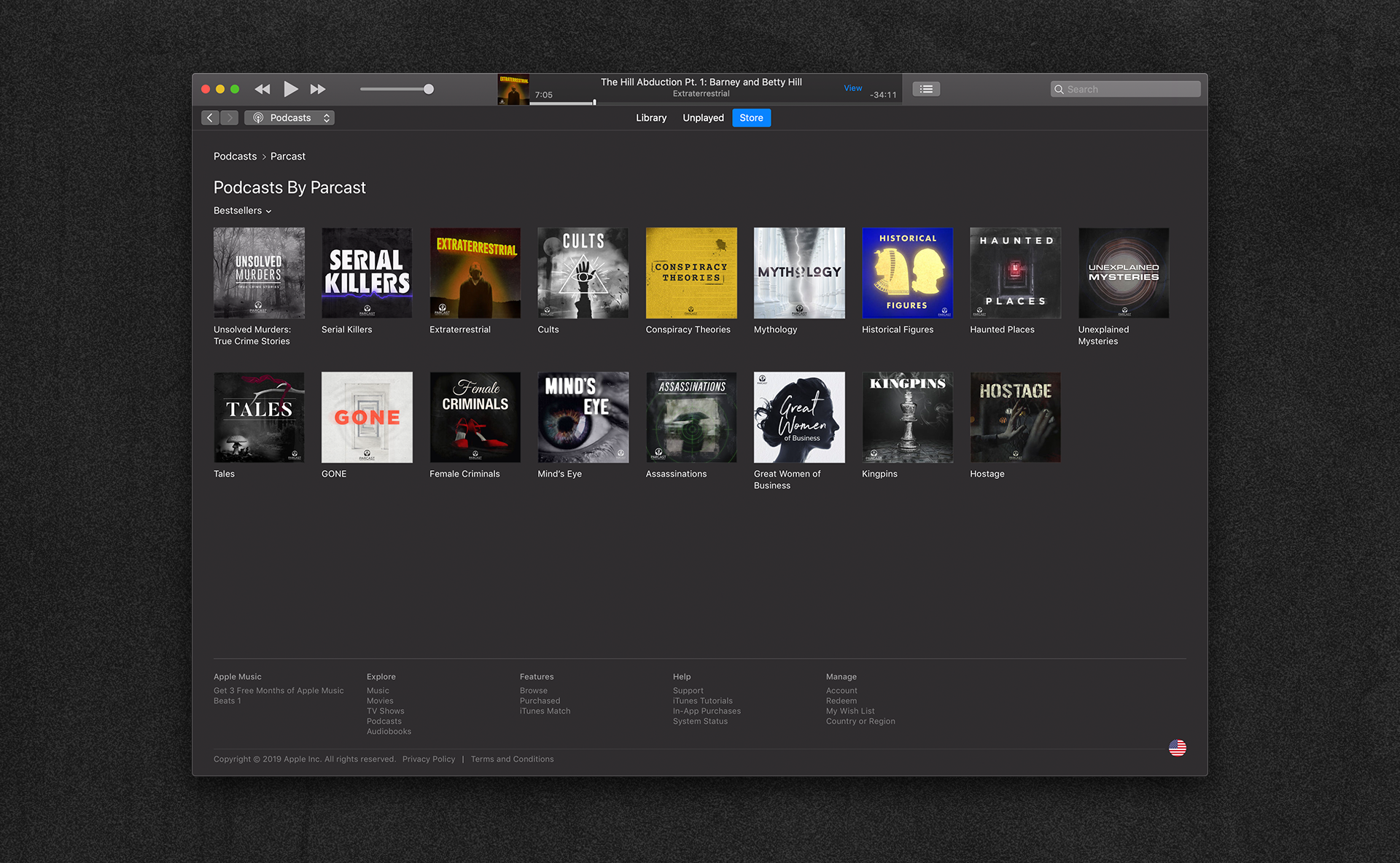Open Terms and Conditions link

coord(512,759)
